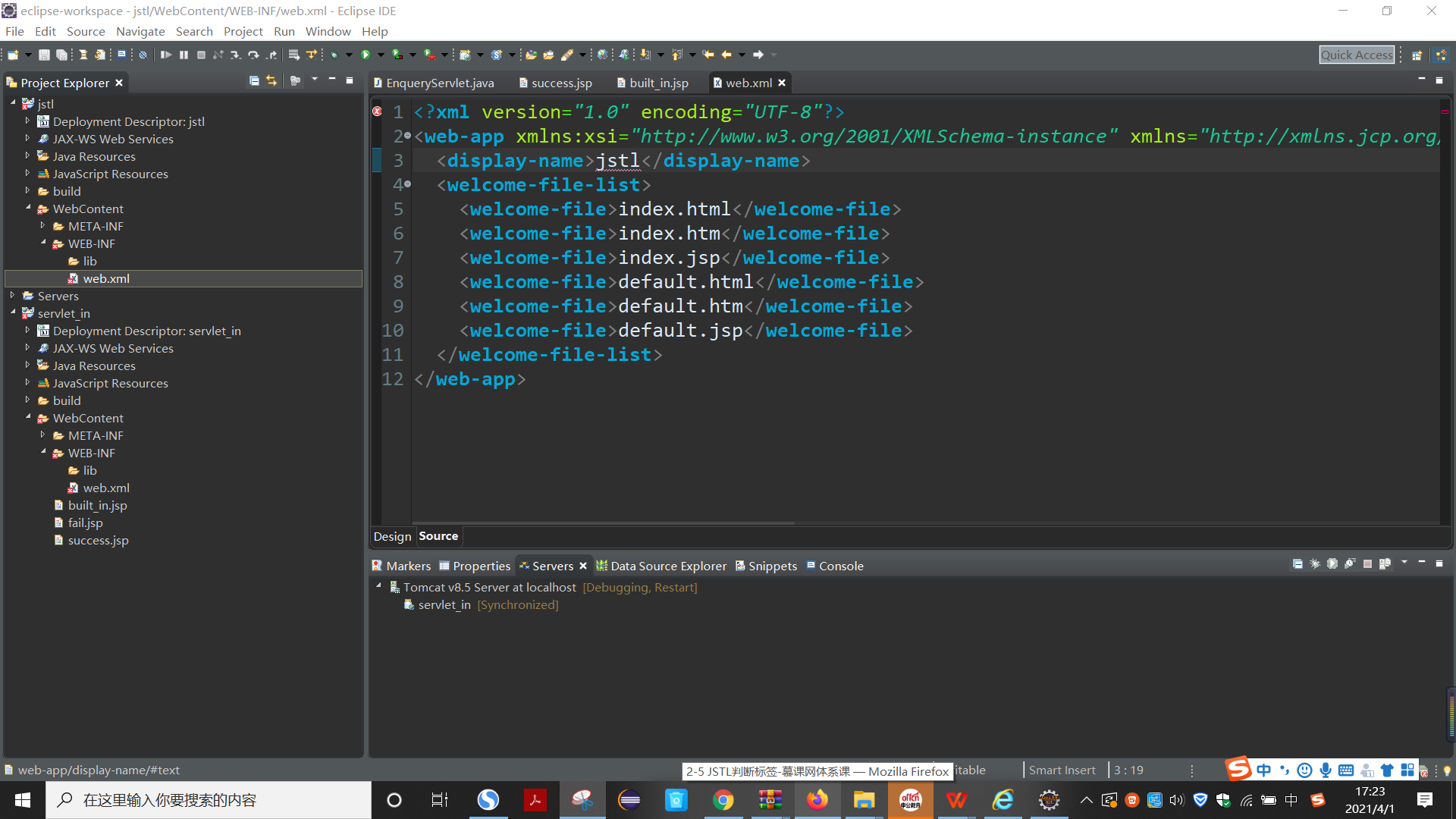1456x819 pixels.
Task: Toggle Link with Editor in Project Explorer
Action: (x=271, y=81)
